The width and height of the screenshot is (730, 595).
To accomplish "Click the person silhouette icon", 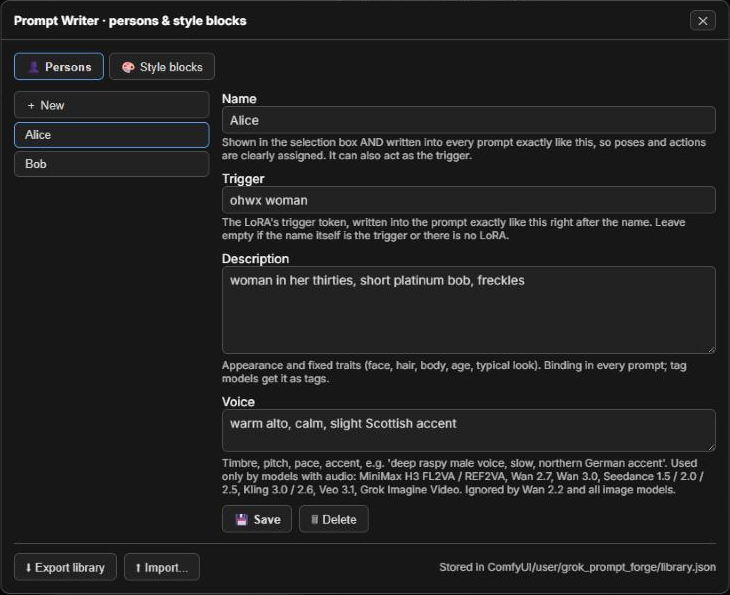I will pos(34,67).
